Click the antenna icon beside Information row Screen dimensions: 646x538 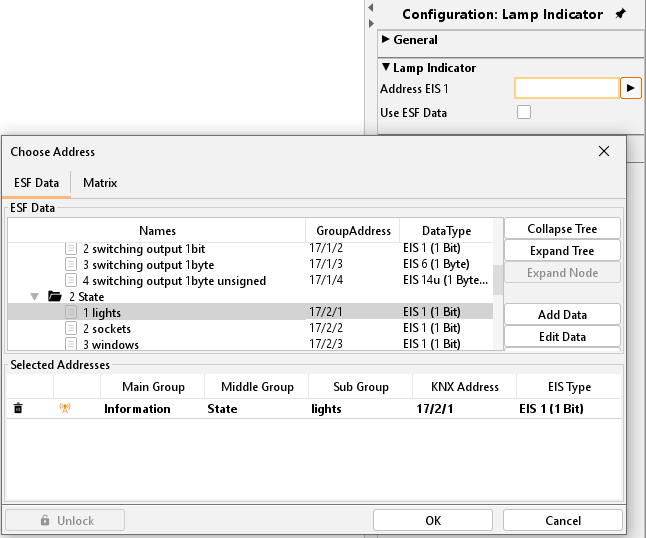point(66,408)
